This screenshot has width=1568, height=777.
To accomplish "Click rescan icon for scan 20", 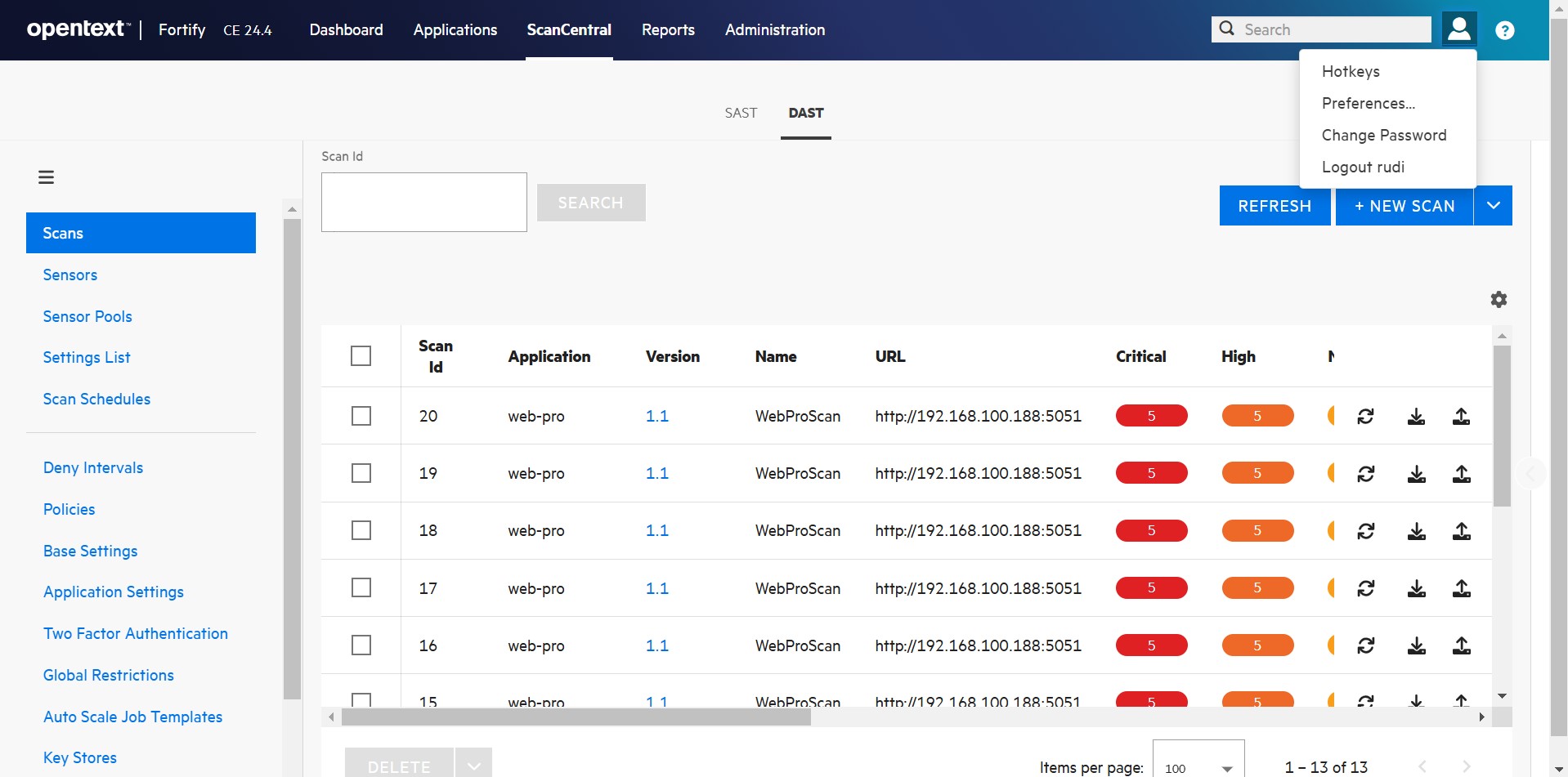I will (1365, 417).
